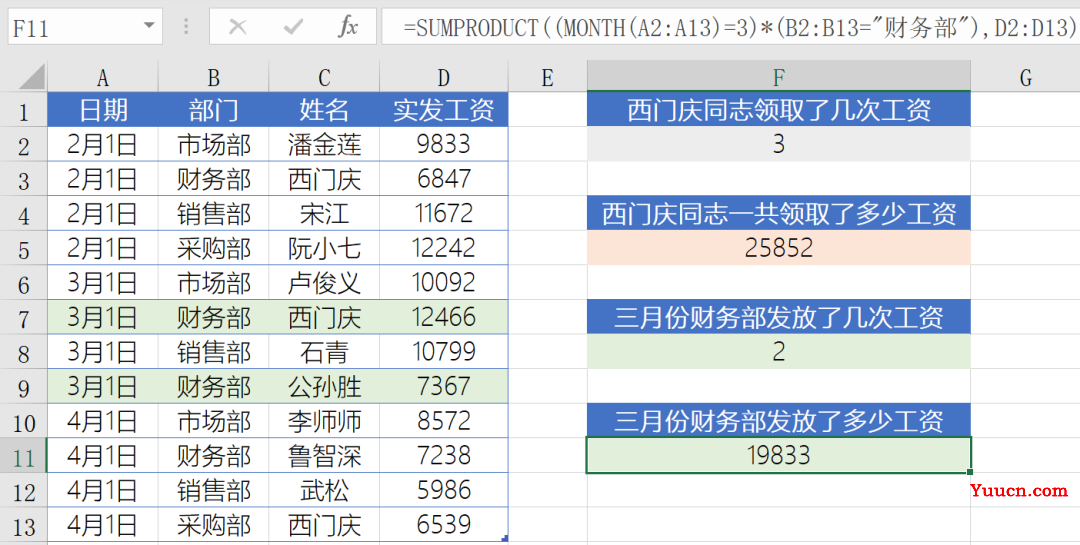
Task: Select 3月1日 date cell in row 6
Action: coord(103,282)
